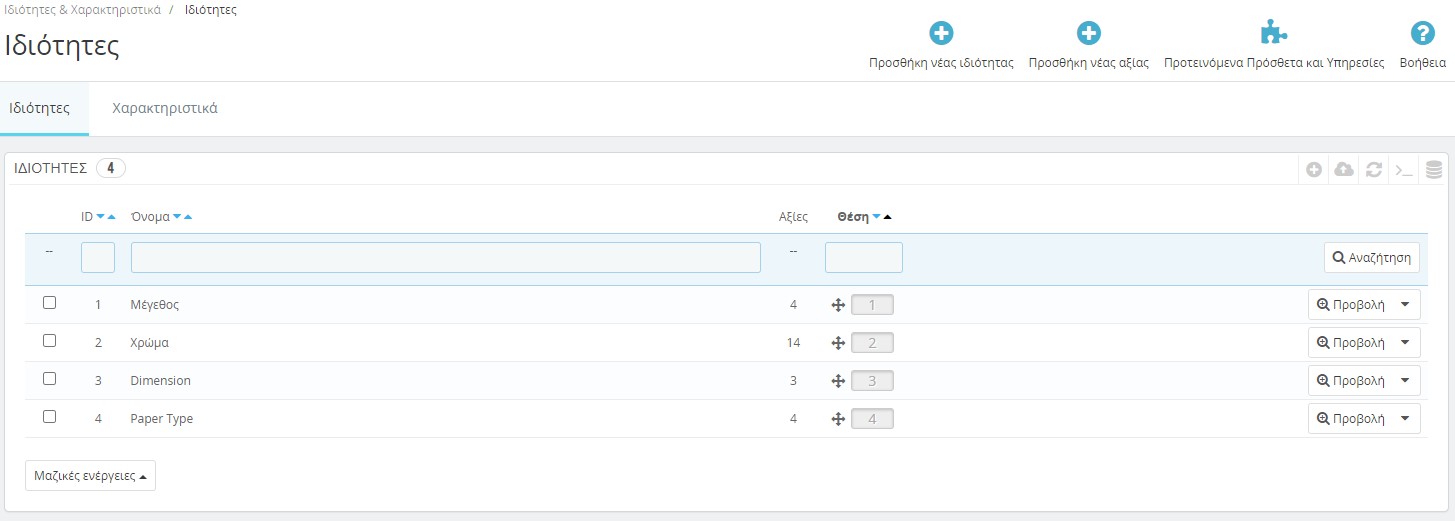Check the Paper Type row checkbox
This screenshot has height=521, width=1455.
[x=49, y=417]
